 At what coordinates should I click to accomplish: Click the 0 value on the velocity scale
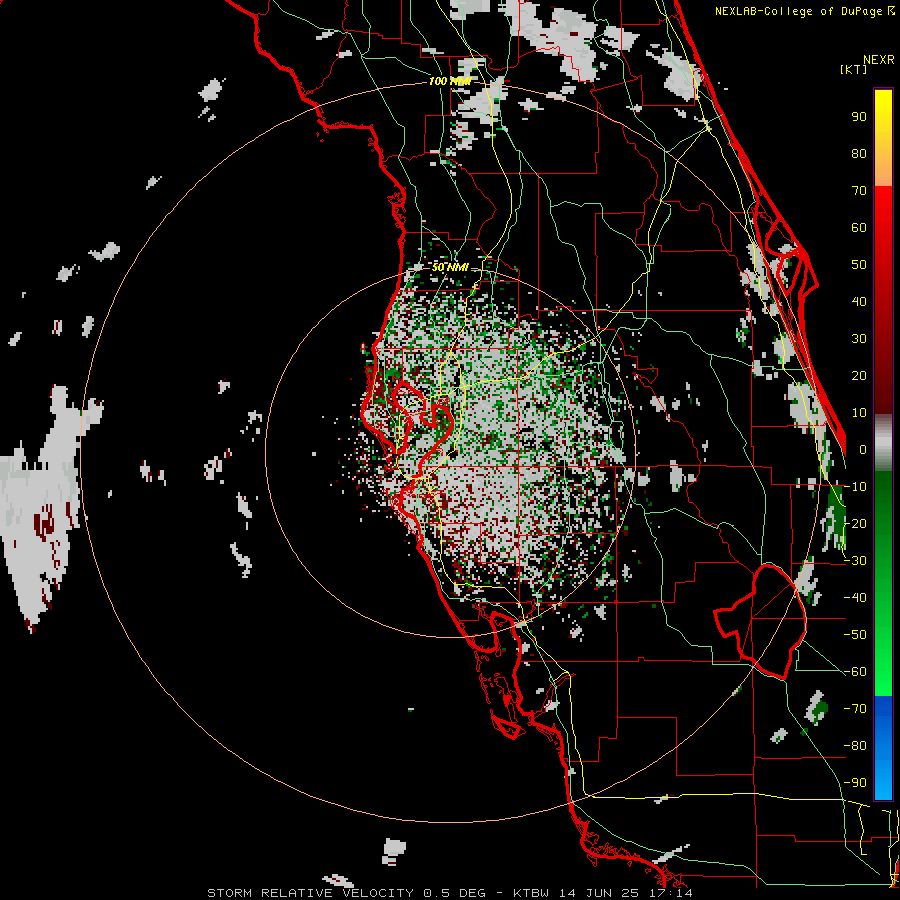click(863, 449)
